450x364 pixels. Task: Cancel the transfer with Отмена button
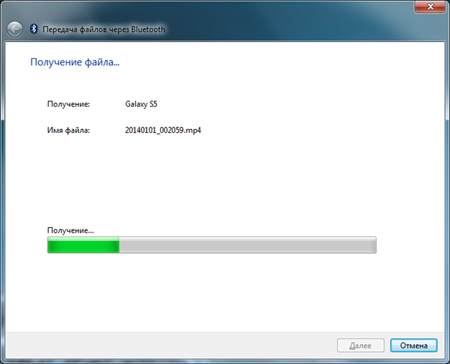[x=414, y=346]
